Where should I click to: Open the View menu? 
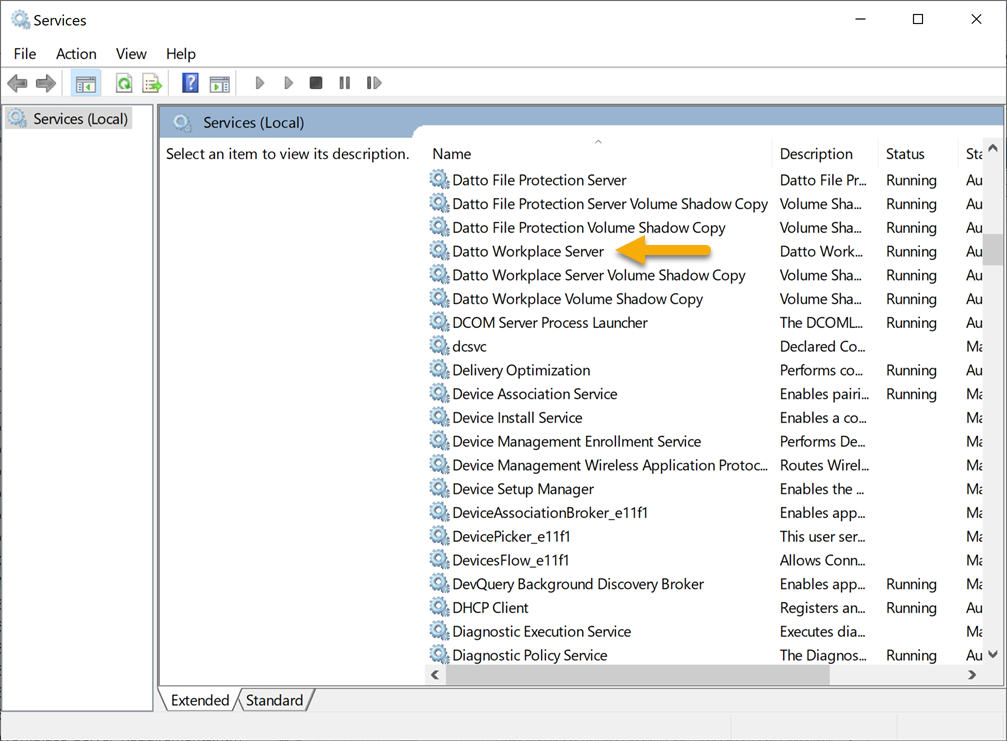click(131, 53)
